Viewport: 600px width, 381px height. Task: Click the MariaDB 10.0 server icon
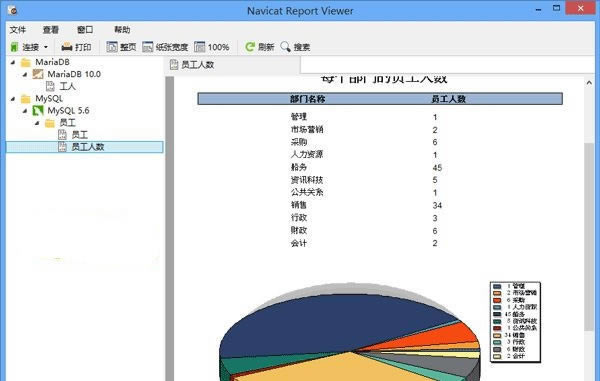pos(38,74)
